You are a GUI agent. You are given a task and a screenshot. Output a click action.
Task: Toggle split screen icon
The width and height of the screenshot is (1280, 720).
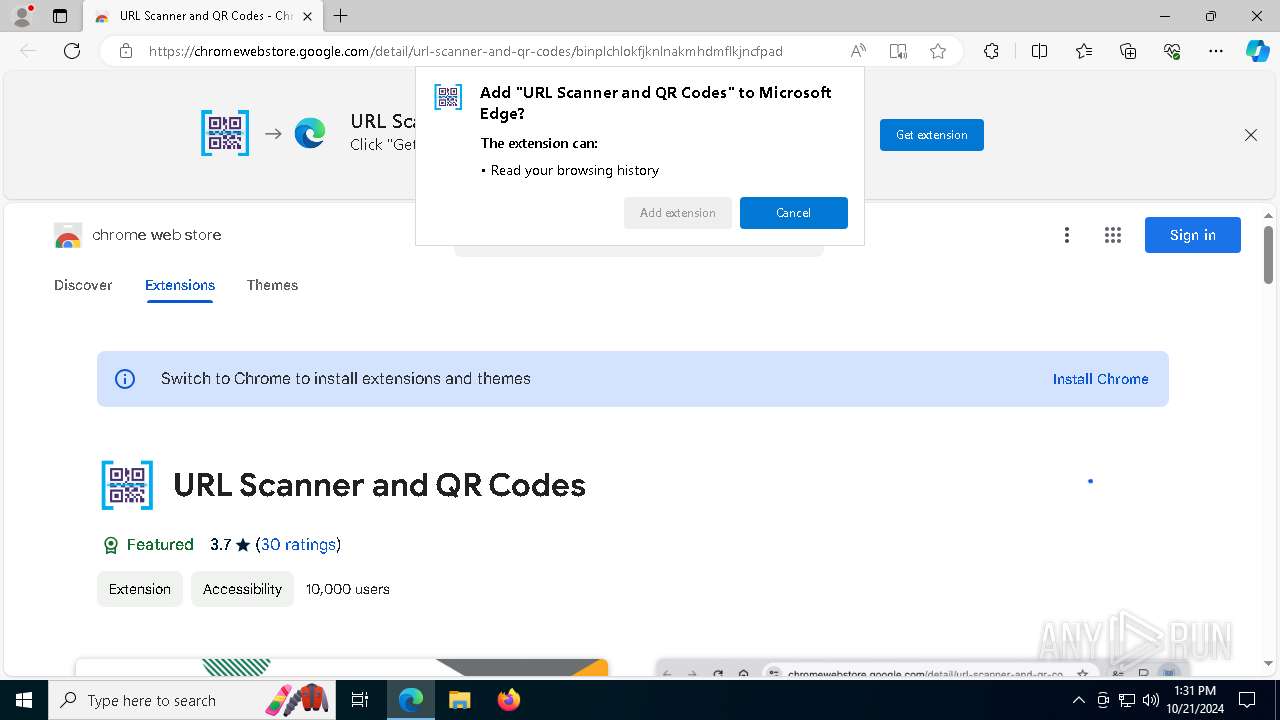[x=1039, y=51]
